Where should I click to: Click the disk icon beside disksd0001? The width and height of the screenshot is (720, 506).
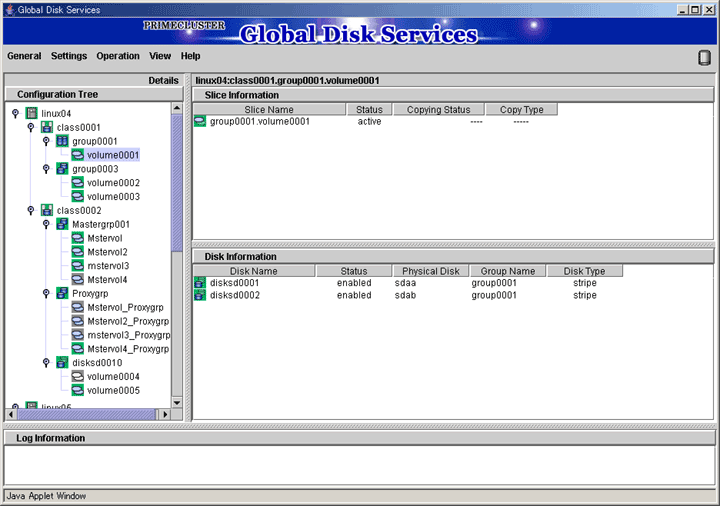coord(200,282)
